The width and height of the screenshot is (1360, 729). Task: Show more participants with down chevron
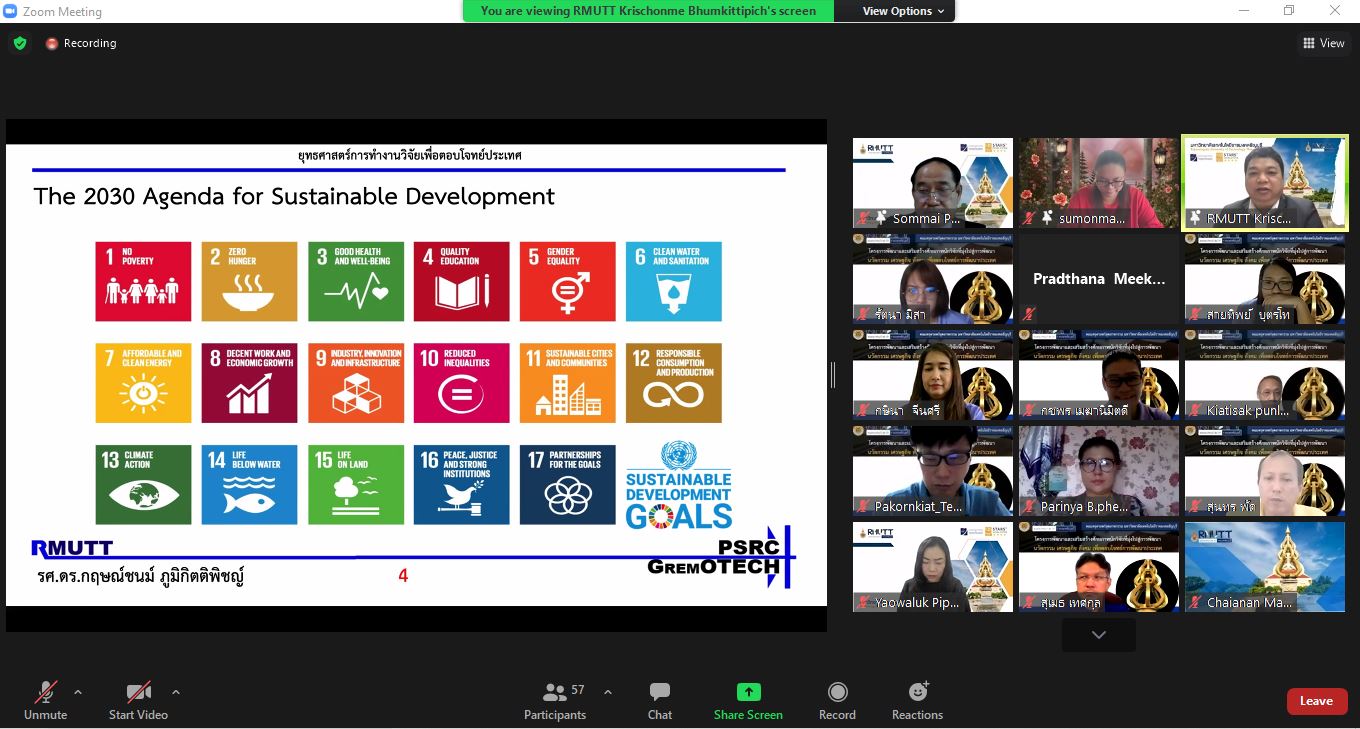(x=1098, y=635)
